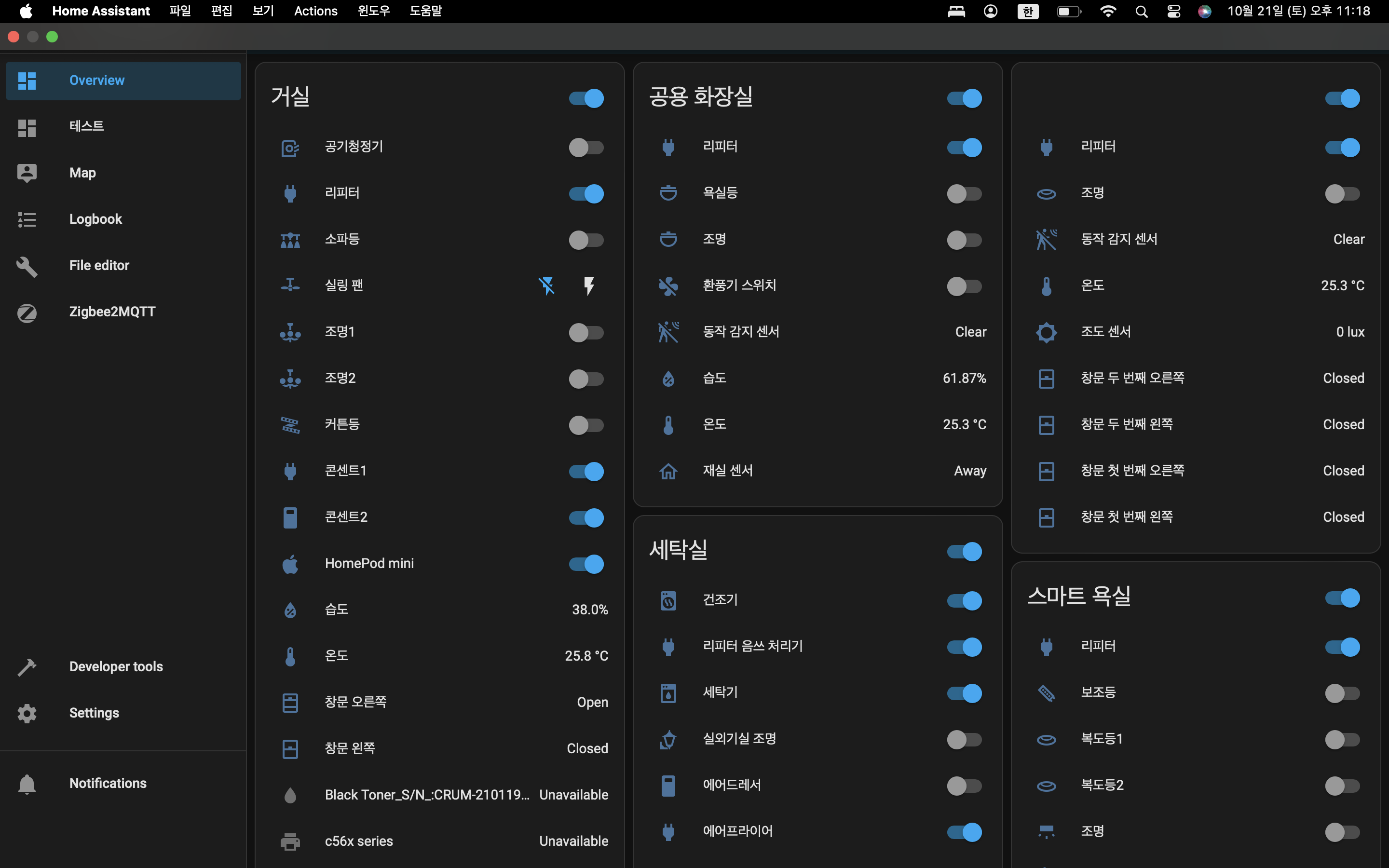The height and width of the screenshot is (868, 1389).
Task: Click the 조도 센서 brightness icon
Action: coord(1047,332)
